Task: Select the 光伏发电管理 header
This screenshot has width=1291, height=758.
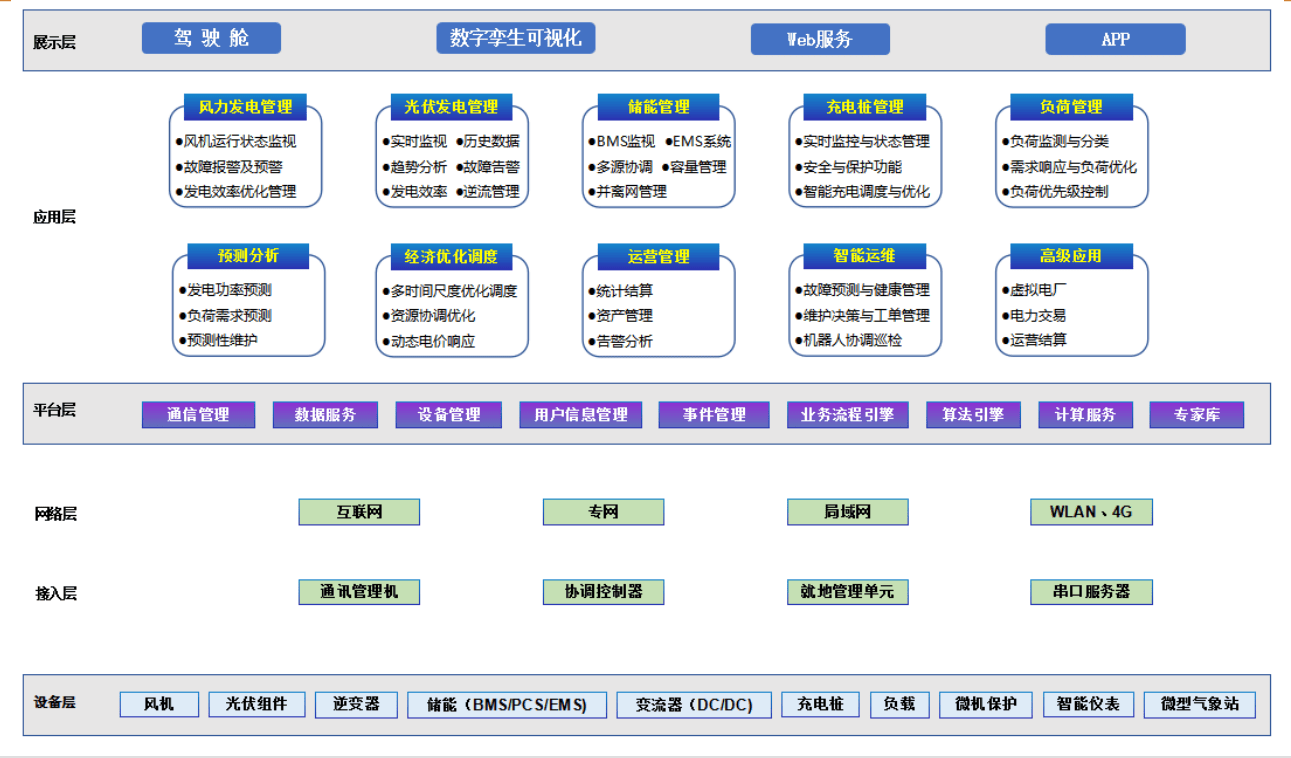Action: coord(452,107)
